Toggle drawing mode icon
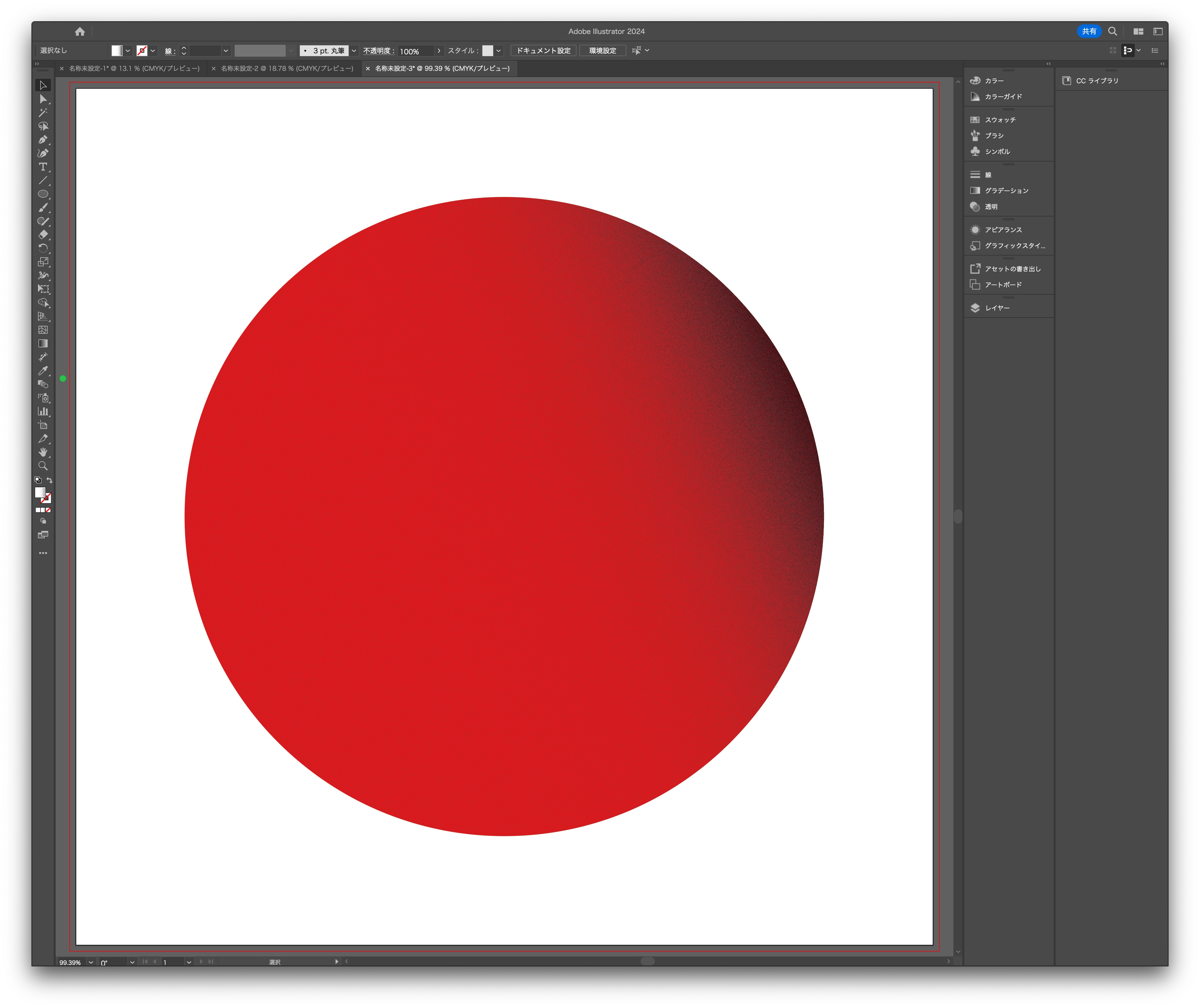 (43, 521)
